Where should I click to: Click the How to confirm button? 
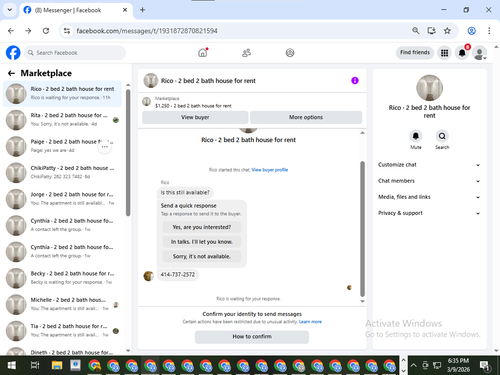pos(252,337)
